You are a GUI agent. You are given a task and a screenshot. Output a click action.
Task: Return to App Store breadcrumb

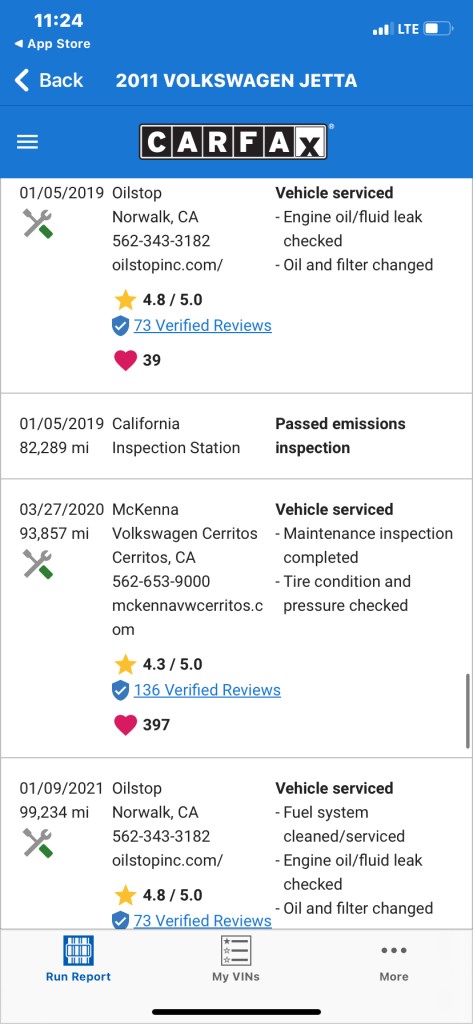coord(52,44)
